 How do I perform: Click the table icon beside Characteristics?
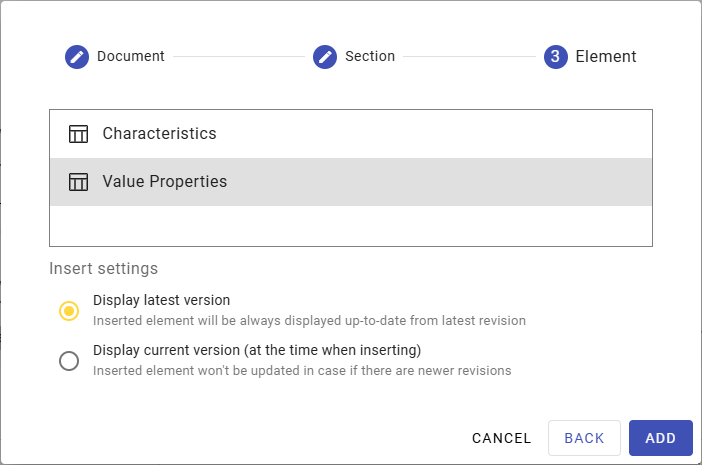point(79,134)
